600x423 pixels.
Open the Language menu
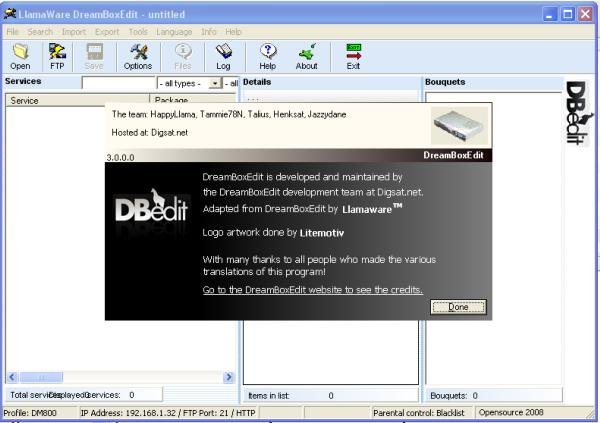[x=174, y=32]
